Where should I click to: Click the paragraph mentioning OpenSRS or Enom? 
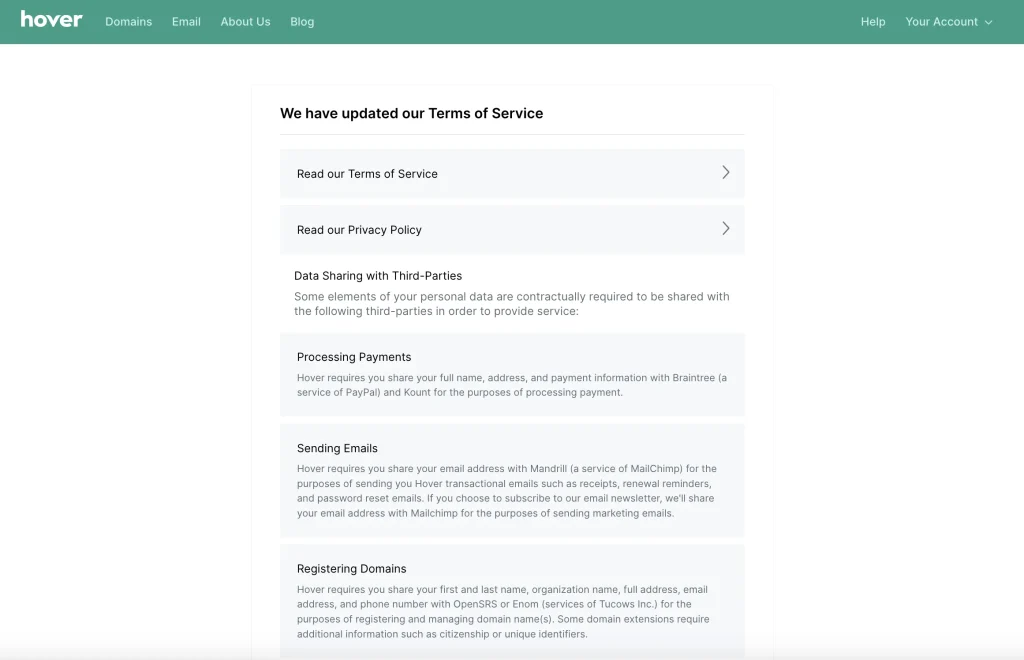click(x=503, y=612)
